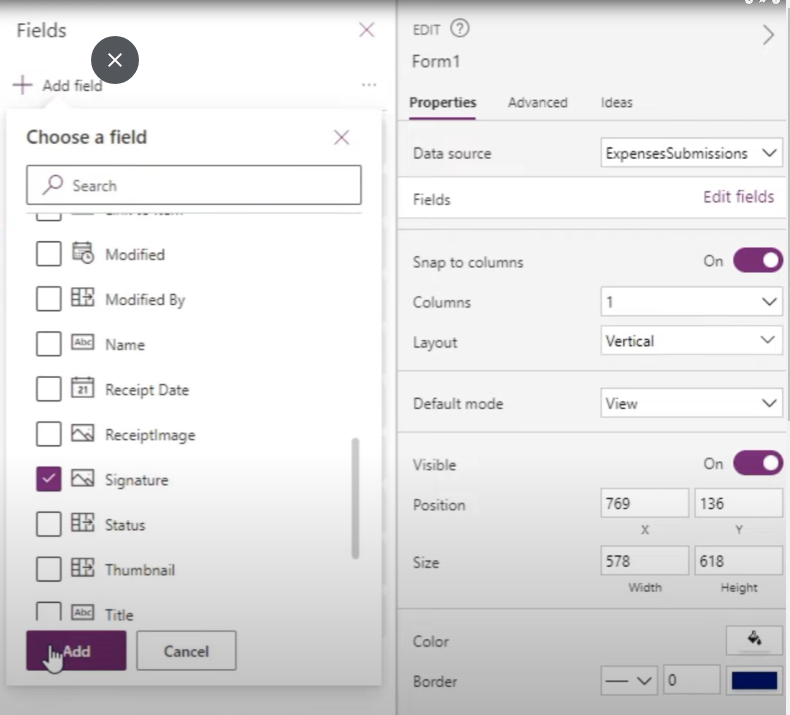Click the Border thickness input field

coord(691,680)
